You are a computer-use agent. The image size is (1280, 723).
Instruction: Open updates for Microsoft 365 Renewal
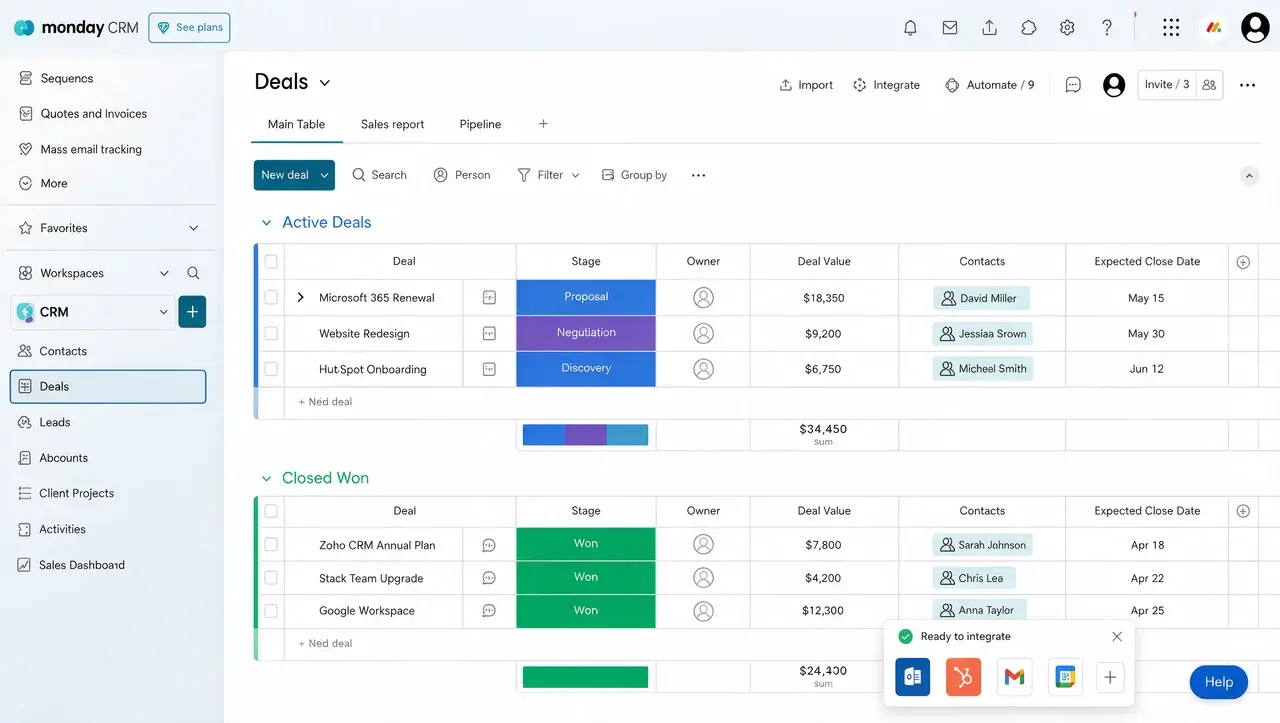click(x=489, y=297)
